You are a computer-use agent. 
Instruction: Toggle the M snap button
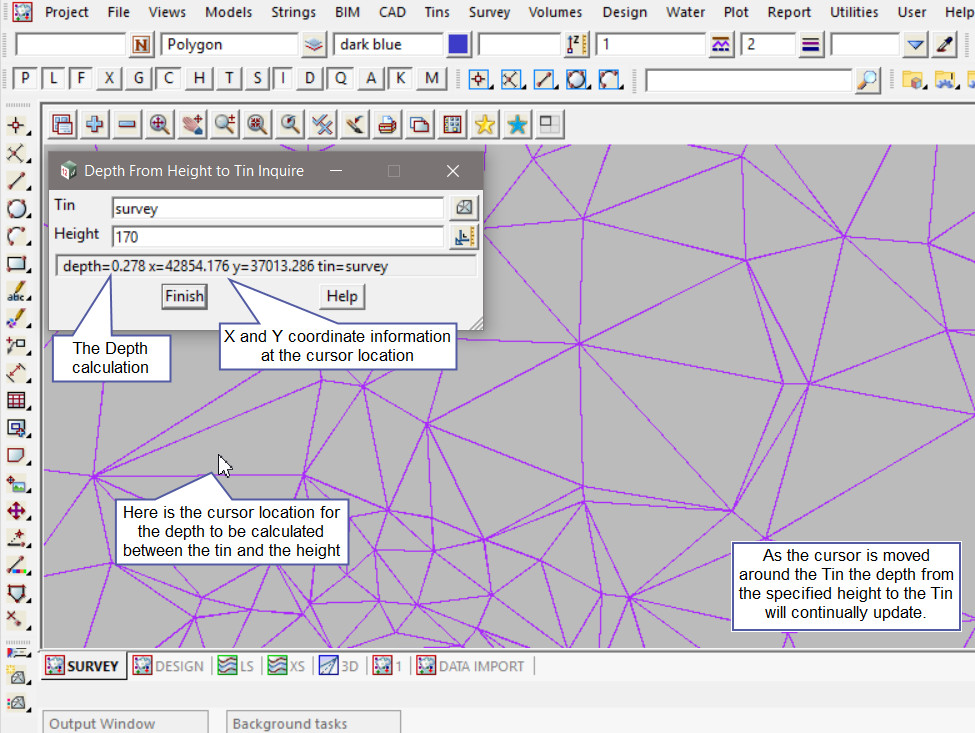click(x=431, y=79)
